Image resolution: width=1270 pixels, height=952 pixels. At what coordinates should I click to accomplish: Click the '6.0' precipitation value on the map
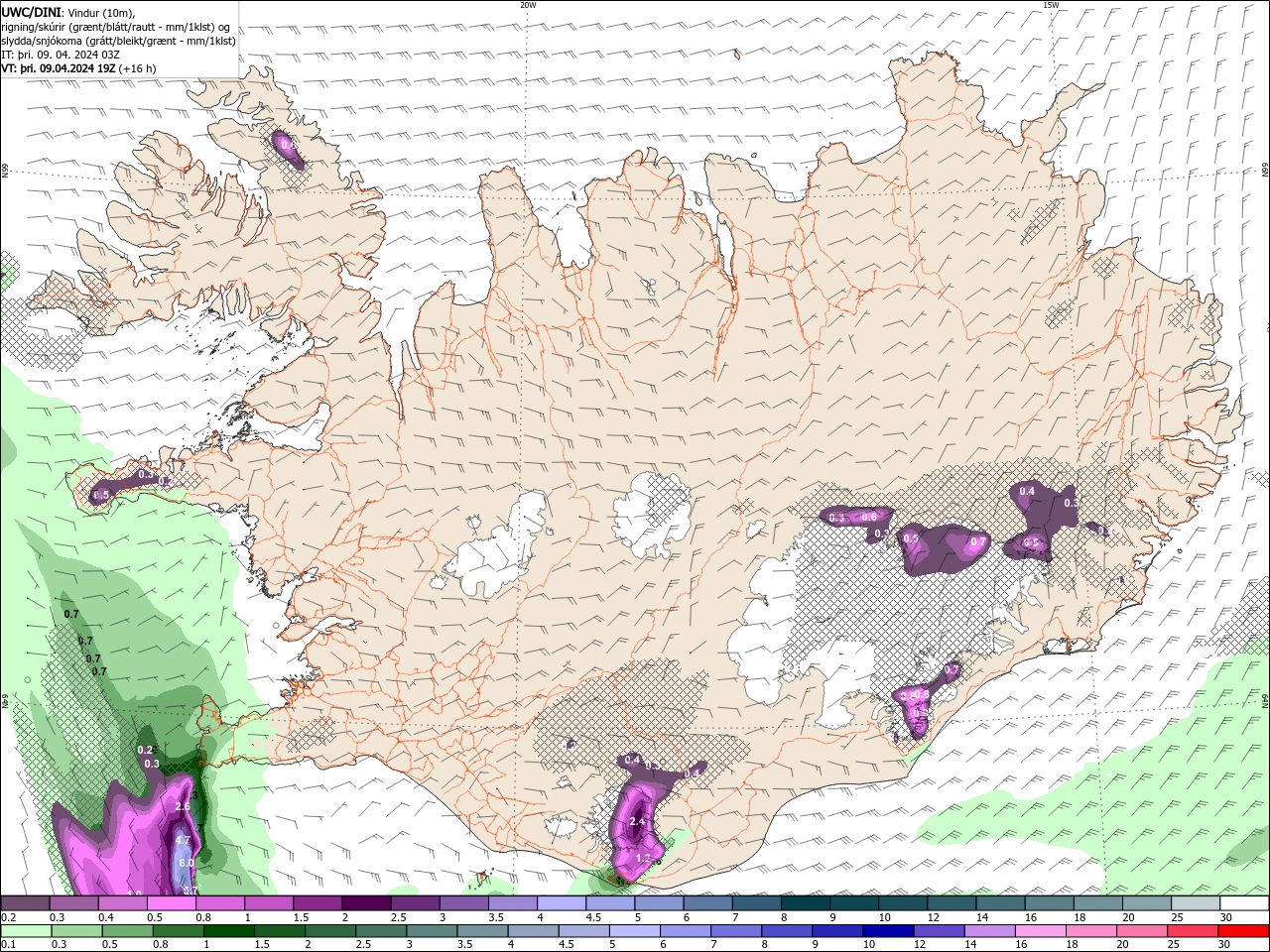tap(187, 863)
